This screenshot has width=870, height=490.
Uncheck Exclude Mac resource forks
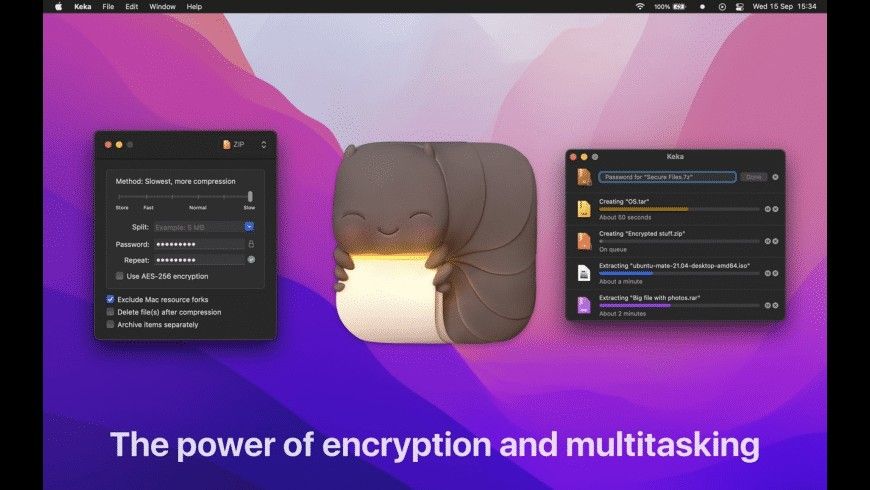pos(110,299)
